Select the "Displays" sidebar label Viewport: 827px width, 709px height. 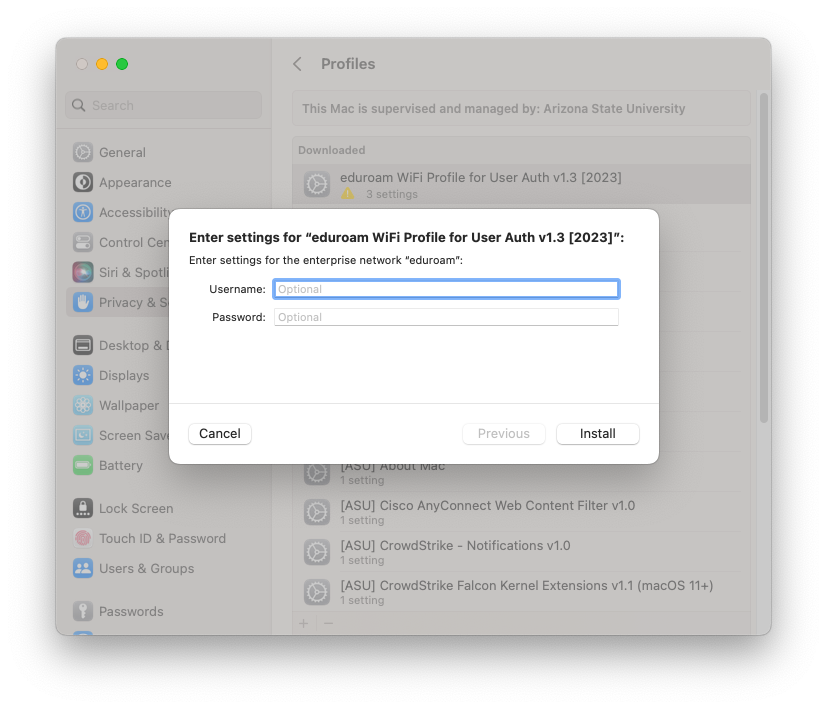124,376
